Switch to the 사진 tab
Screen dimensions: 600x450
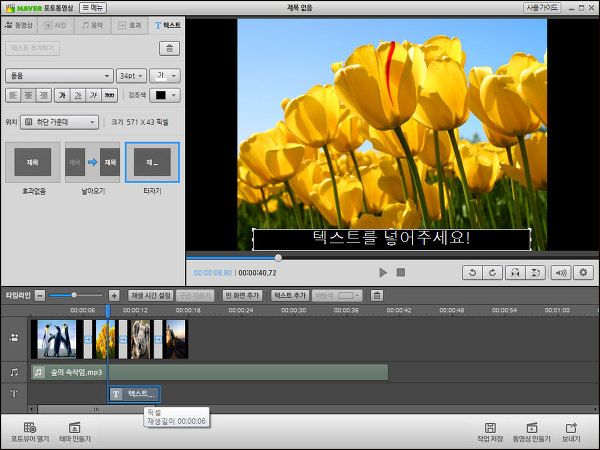[x=55, y=25]
